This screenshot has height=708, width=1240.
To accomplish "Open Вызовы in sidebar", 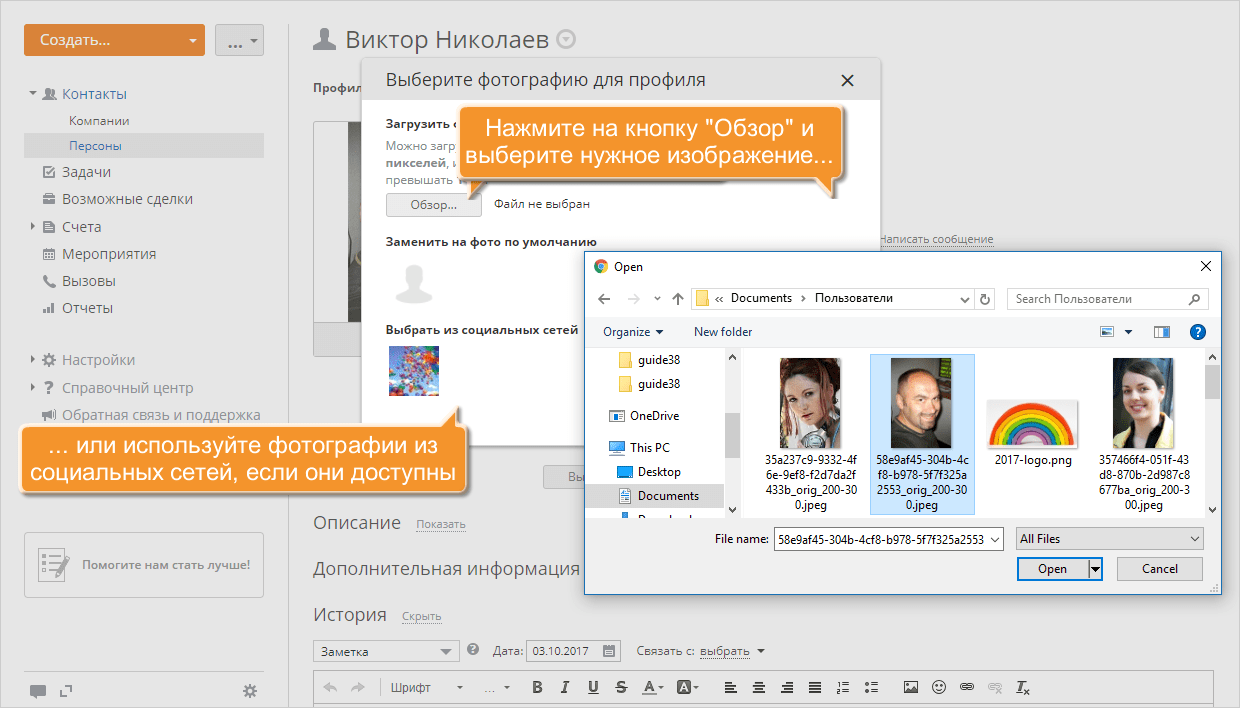I will pos(89,281).
